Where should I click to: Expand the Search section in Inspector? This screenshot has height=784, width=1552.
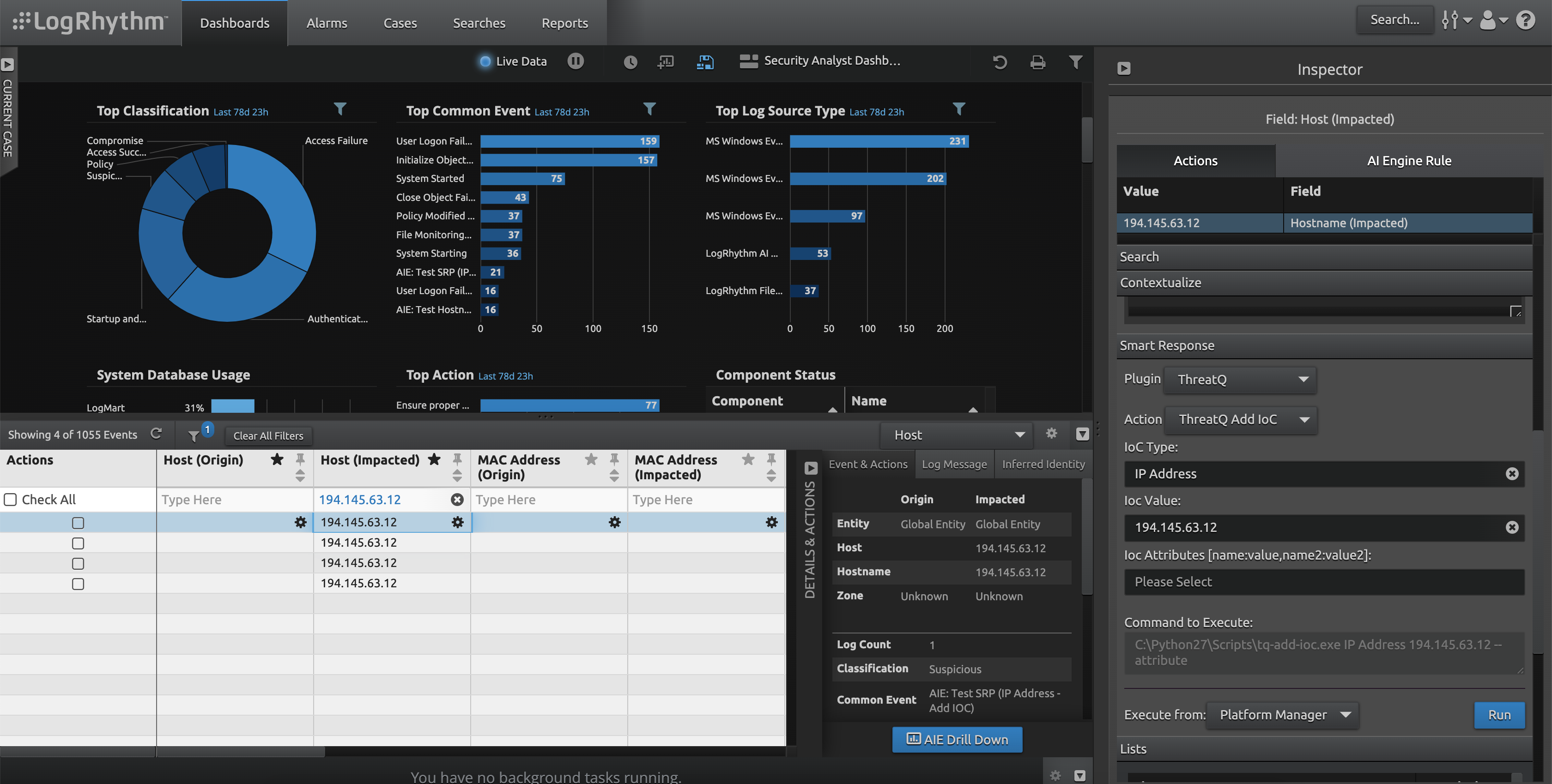[x=1324, y=257]
